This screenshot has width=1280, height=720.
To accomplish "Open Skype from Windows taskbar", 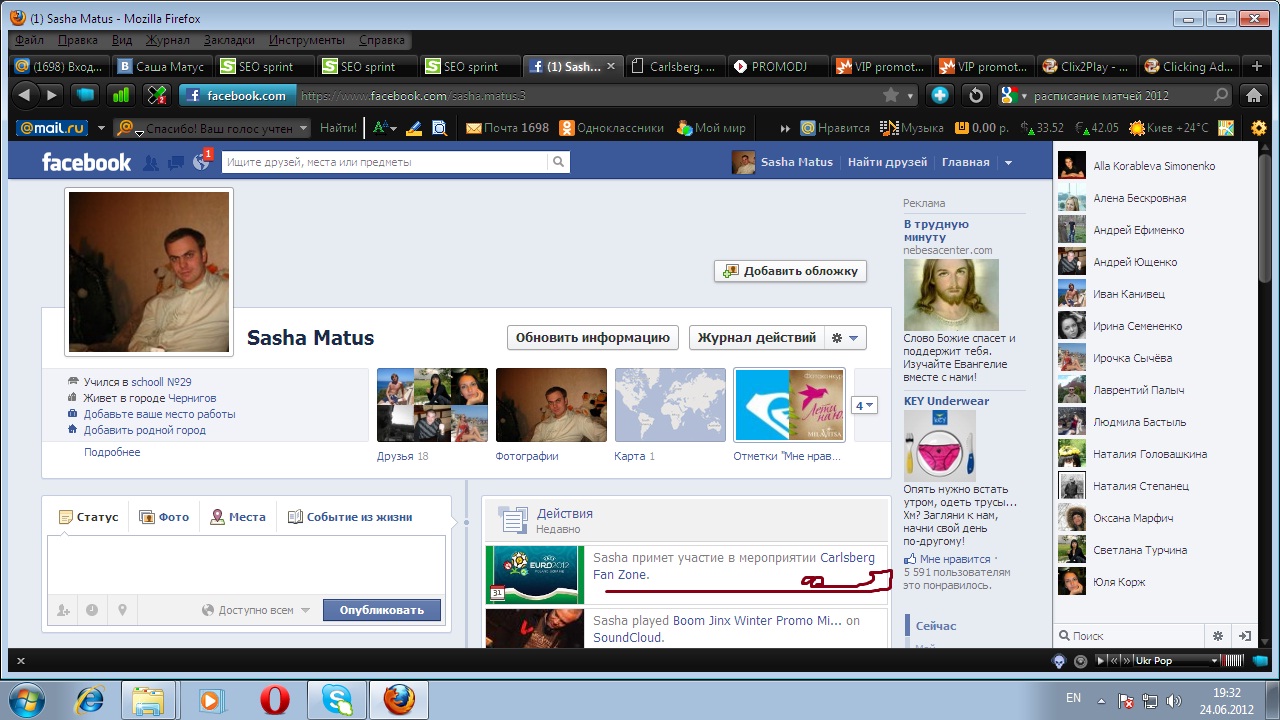I will click(x=337, y=700).
